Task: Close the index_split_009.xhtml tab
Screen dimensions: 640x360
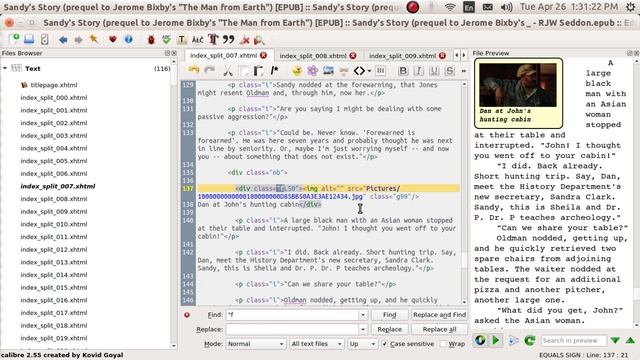Action: pos(442,55)
